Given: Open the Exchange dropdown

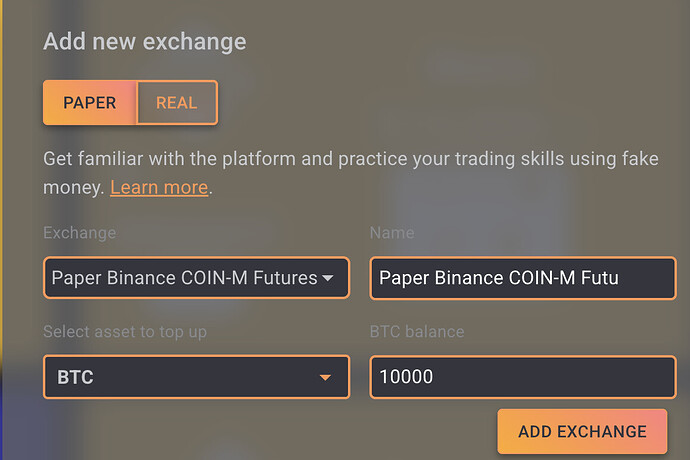Looking at the screenshot, I should coord(196,278).
